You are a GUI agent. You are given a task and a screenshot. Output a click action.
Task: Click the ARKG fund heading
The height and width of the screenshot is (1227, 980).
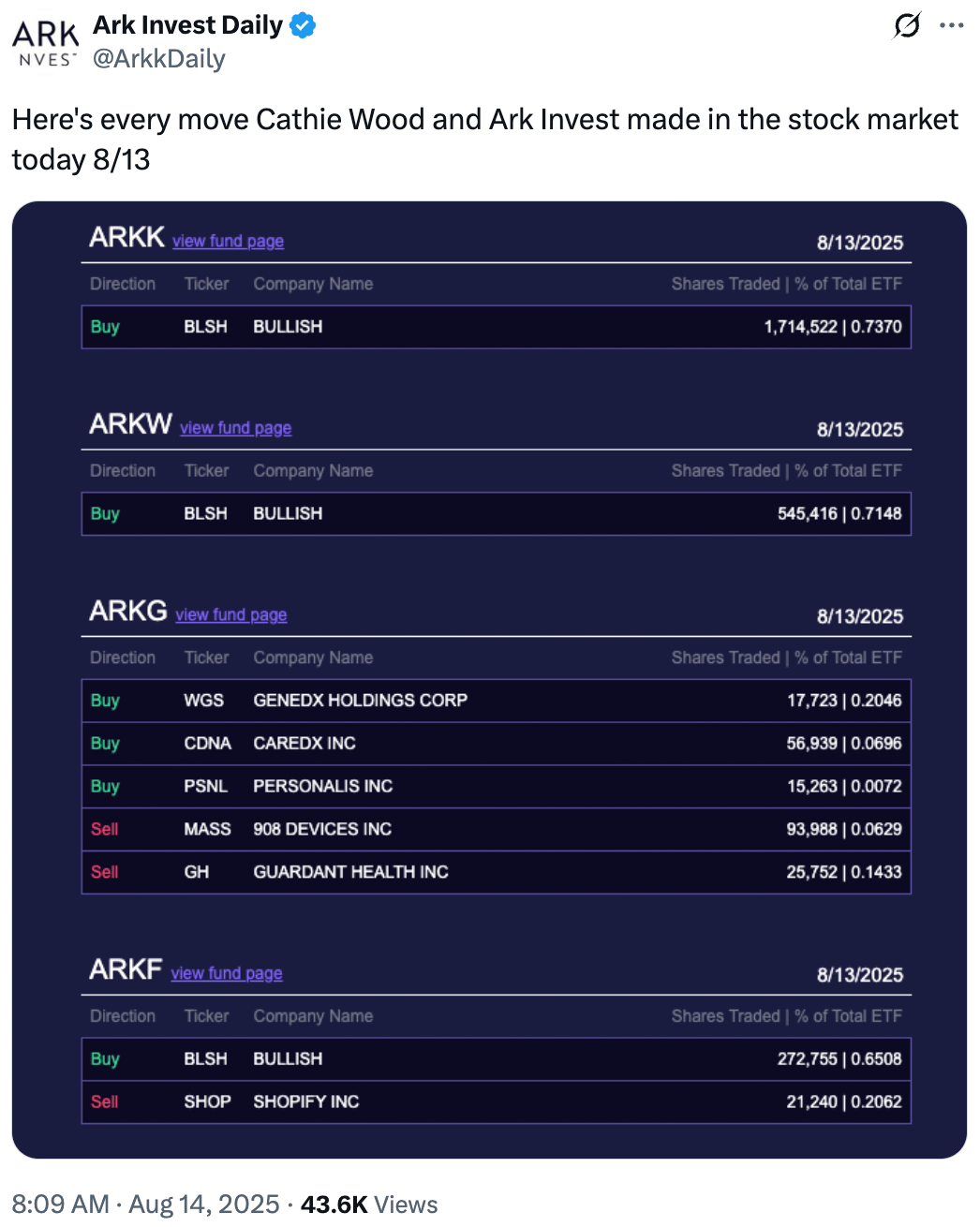tap(128, 611)
